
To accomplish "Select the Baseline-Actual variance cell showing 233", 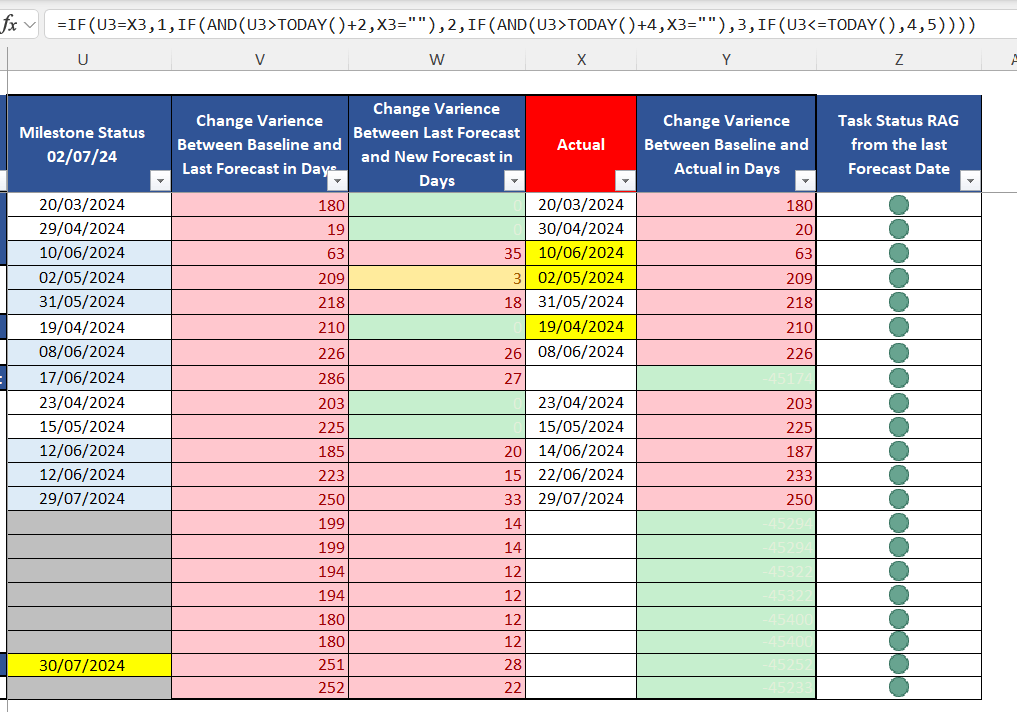I will click(x=726, y=475).
